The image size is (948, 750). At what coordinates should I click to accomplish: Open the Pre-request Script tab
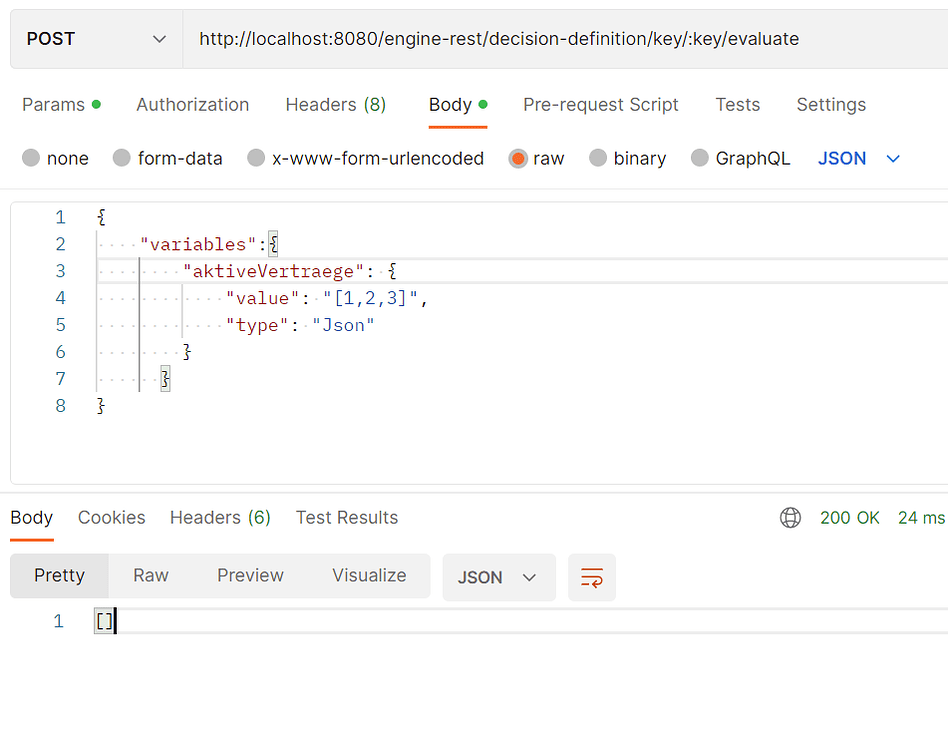point(600,105)
